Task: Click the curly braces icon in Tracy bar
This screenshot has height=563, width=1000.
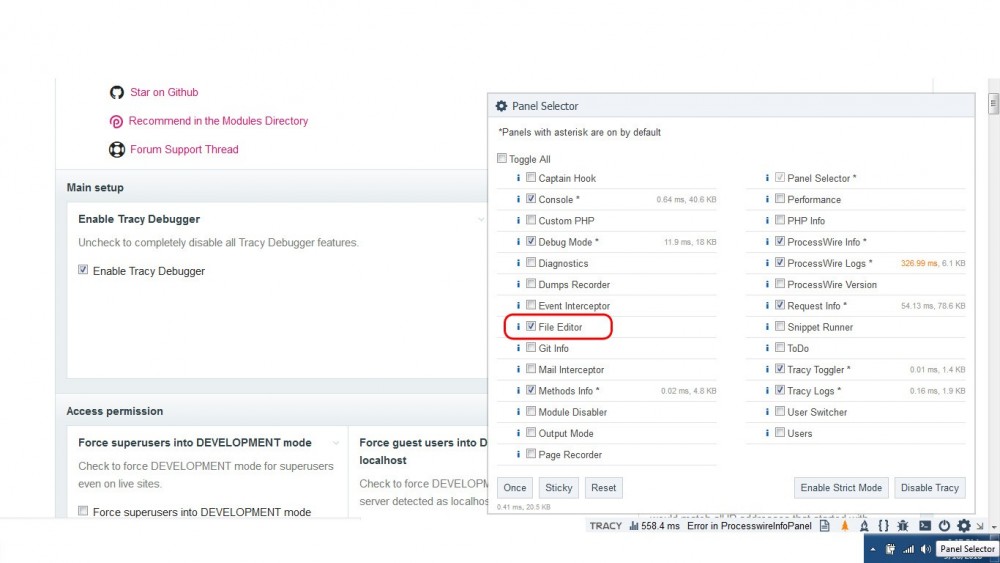Action: click(883, 526)
